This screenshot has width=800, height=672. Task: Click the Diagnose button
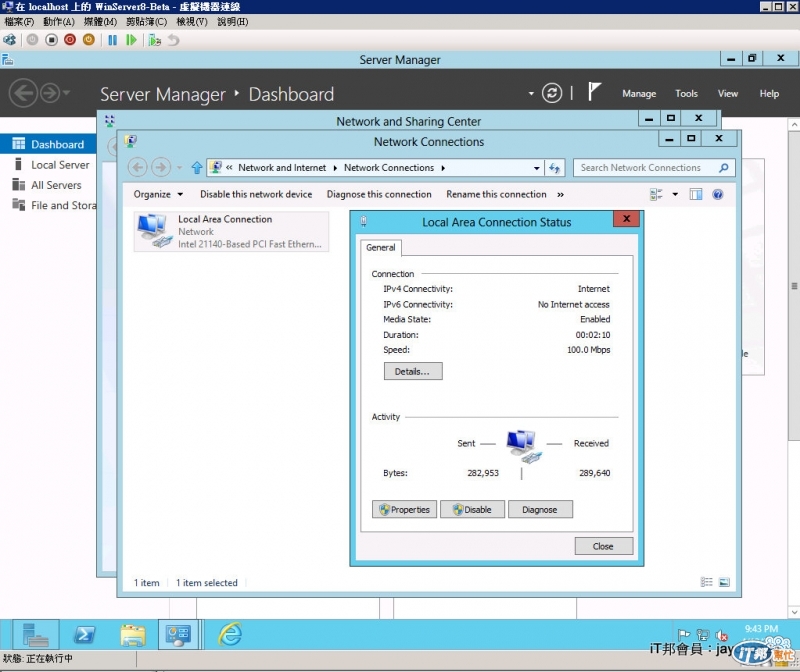(x=540, y=509)
